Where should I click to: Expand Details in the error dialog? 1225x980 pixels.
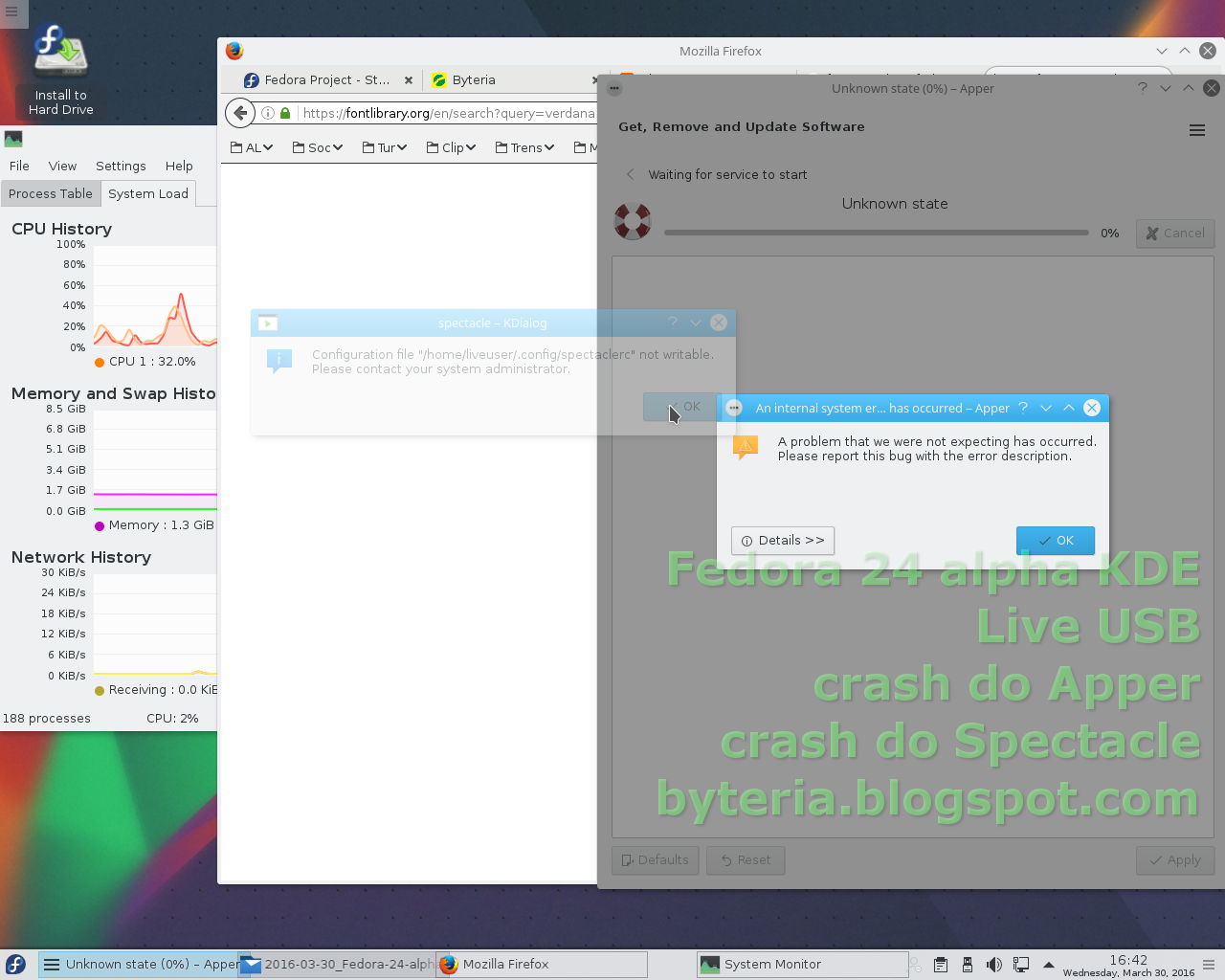pyautogui.click(x=783, y=541)
